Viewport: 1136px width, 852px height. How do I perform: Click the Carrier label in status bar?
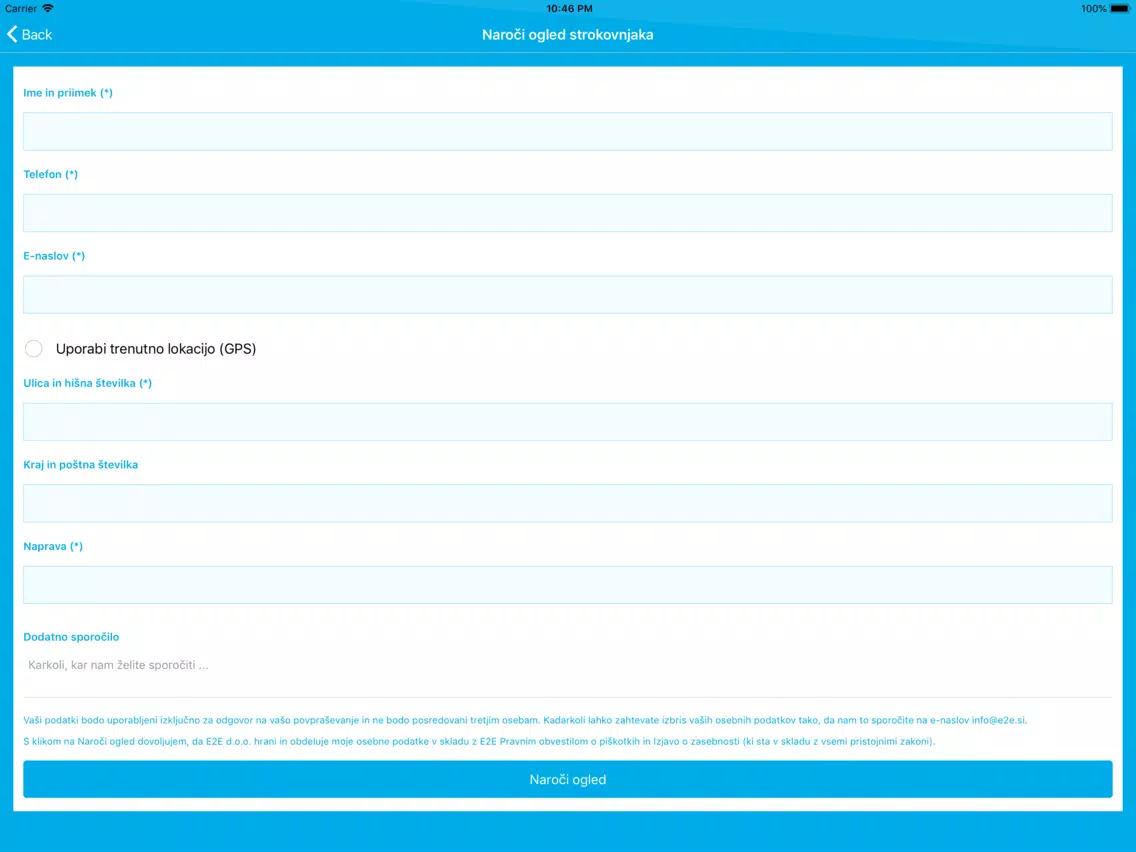[x=21, y=9]
